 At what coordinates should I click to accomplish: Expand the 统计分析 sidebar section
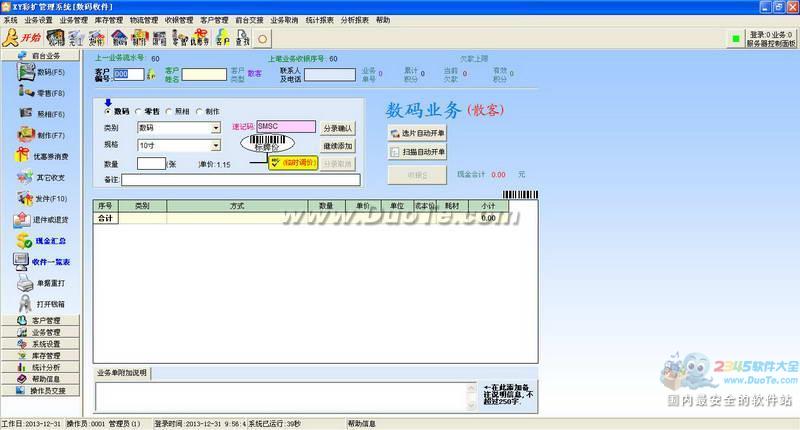tap(40, 367)
